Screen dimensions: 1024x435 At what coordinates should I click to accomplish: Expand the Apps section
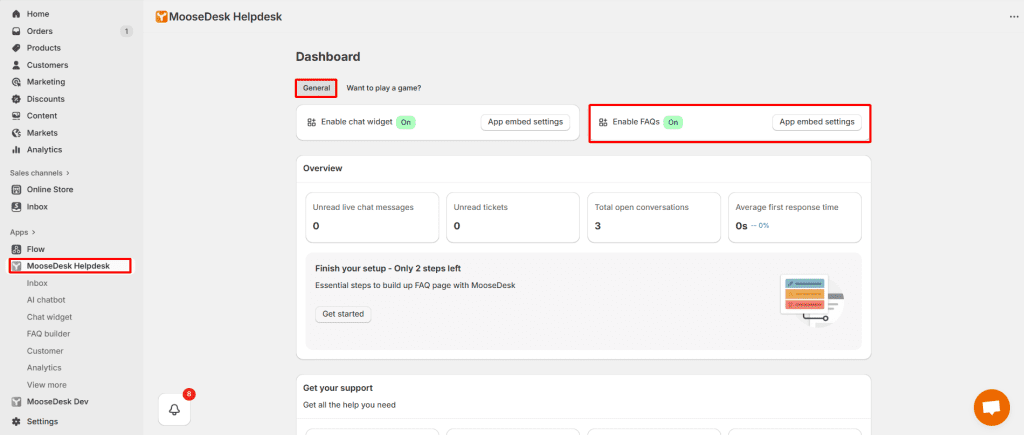22,232
